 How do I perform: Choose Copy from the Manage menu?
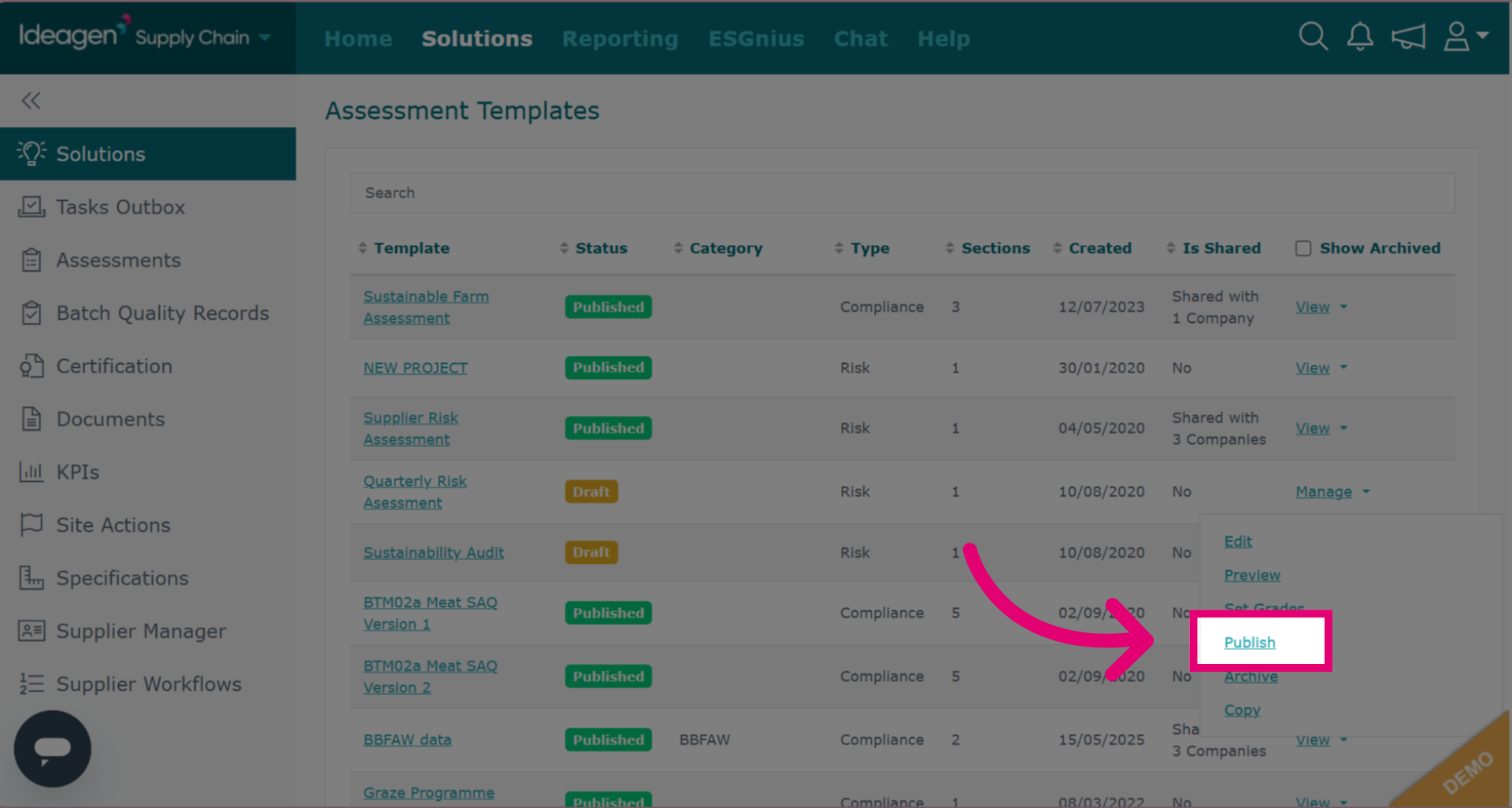(x=1242, y=710)
